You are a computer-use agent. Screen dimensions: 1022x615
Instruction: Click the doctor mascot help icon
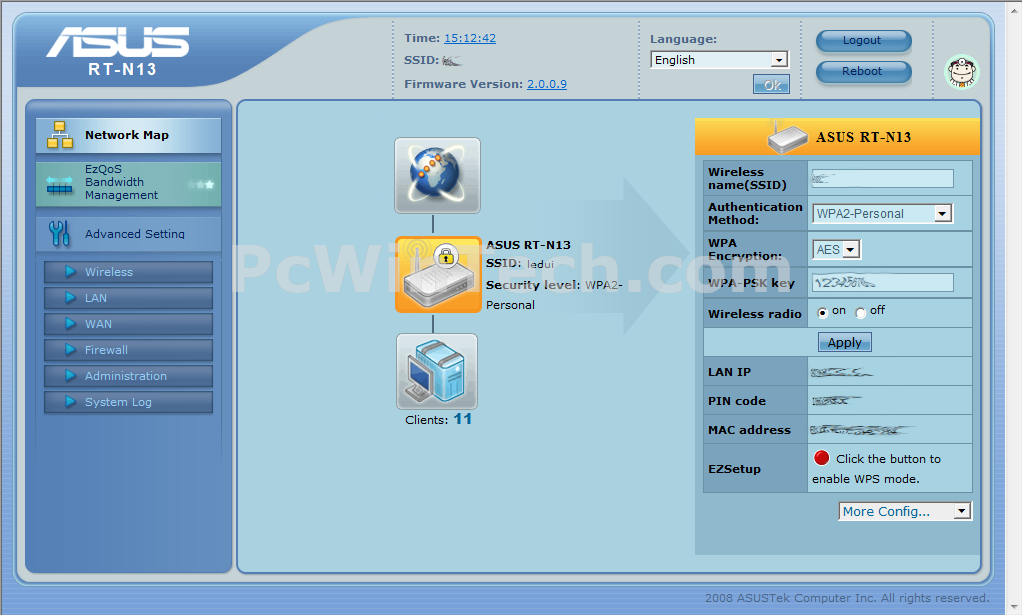962,71
